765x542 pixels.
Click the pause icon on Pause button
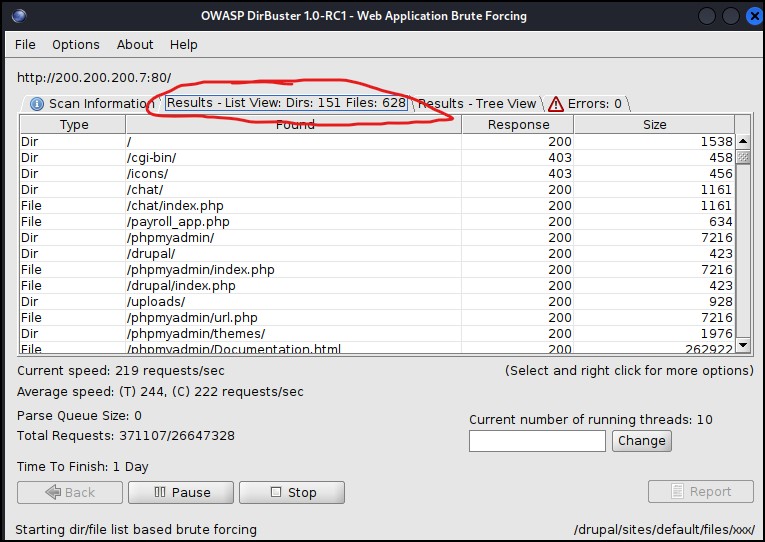coord(161,492)
